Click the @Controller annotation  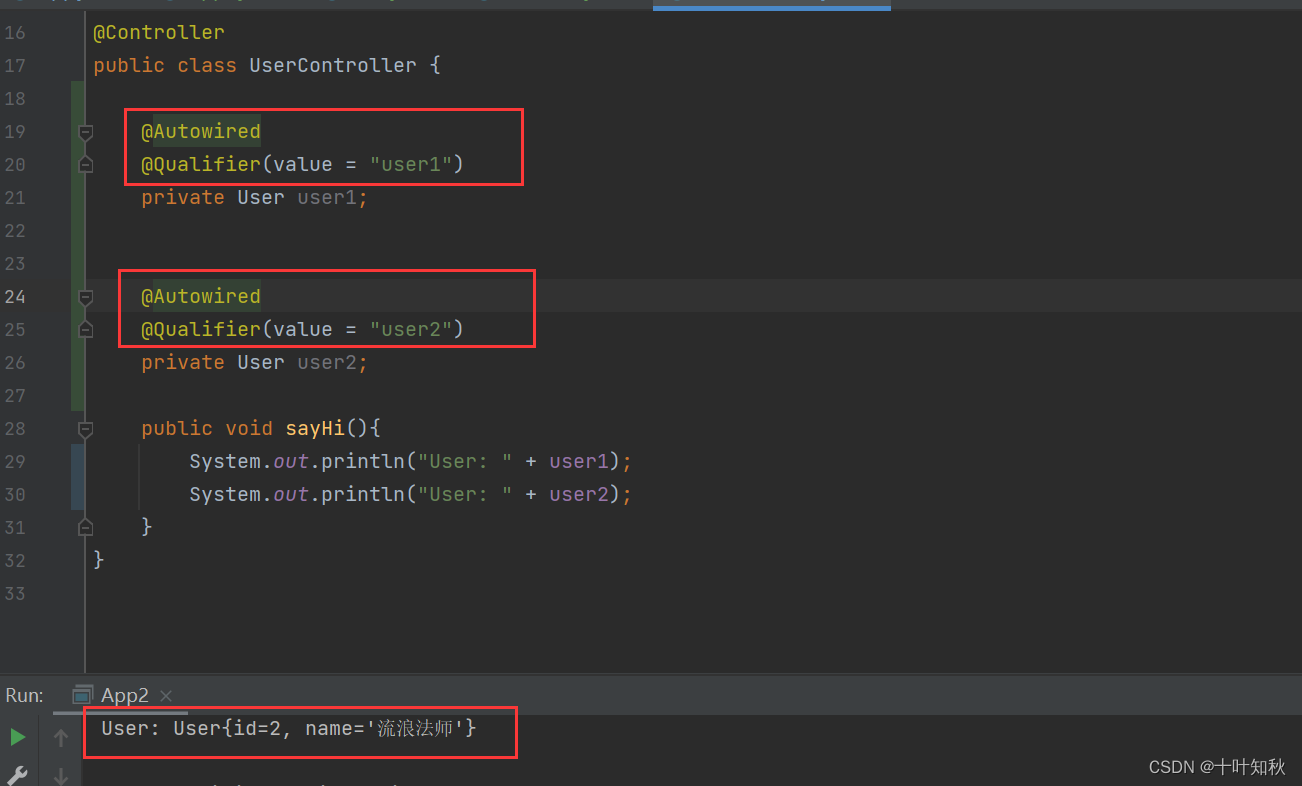(x=159, y=33)
